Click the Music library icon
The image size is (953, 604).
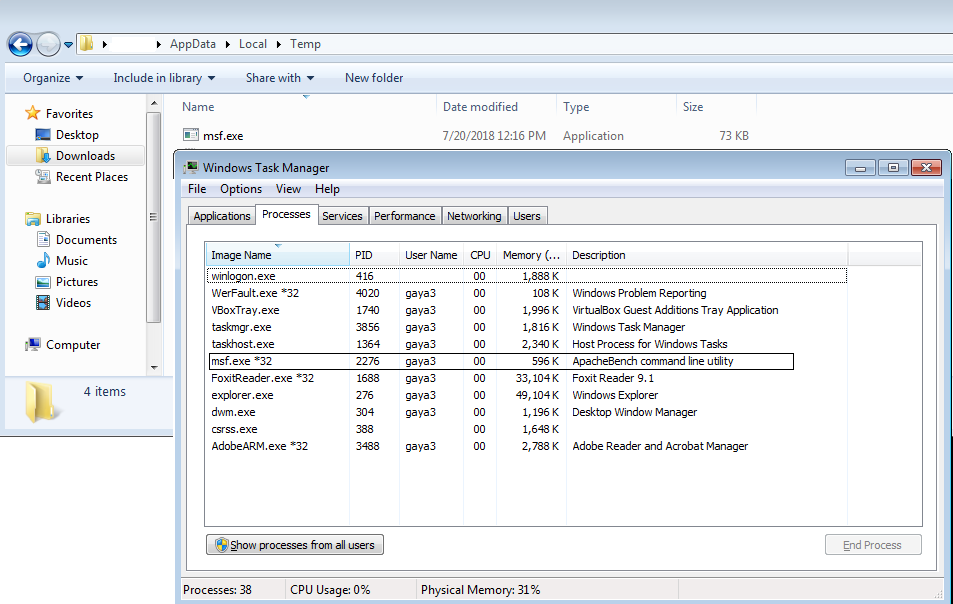tap(43, 261)
